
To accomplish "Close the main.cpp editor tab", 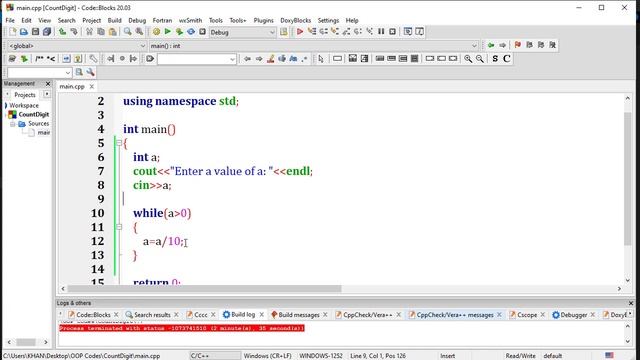I will 92,86.
